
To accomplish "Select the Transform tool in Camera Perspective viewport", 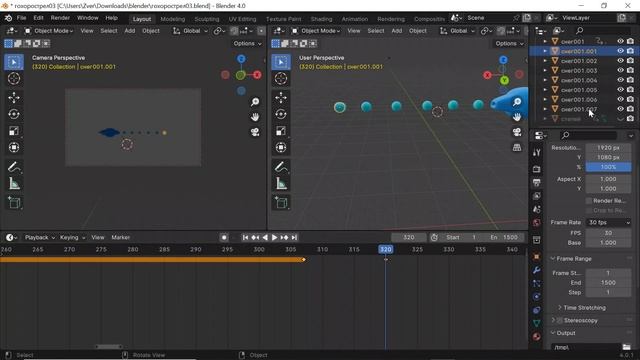I will (x=14, y=147).
